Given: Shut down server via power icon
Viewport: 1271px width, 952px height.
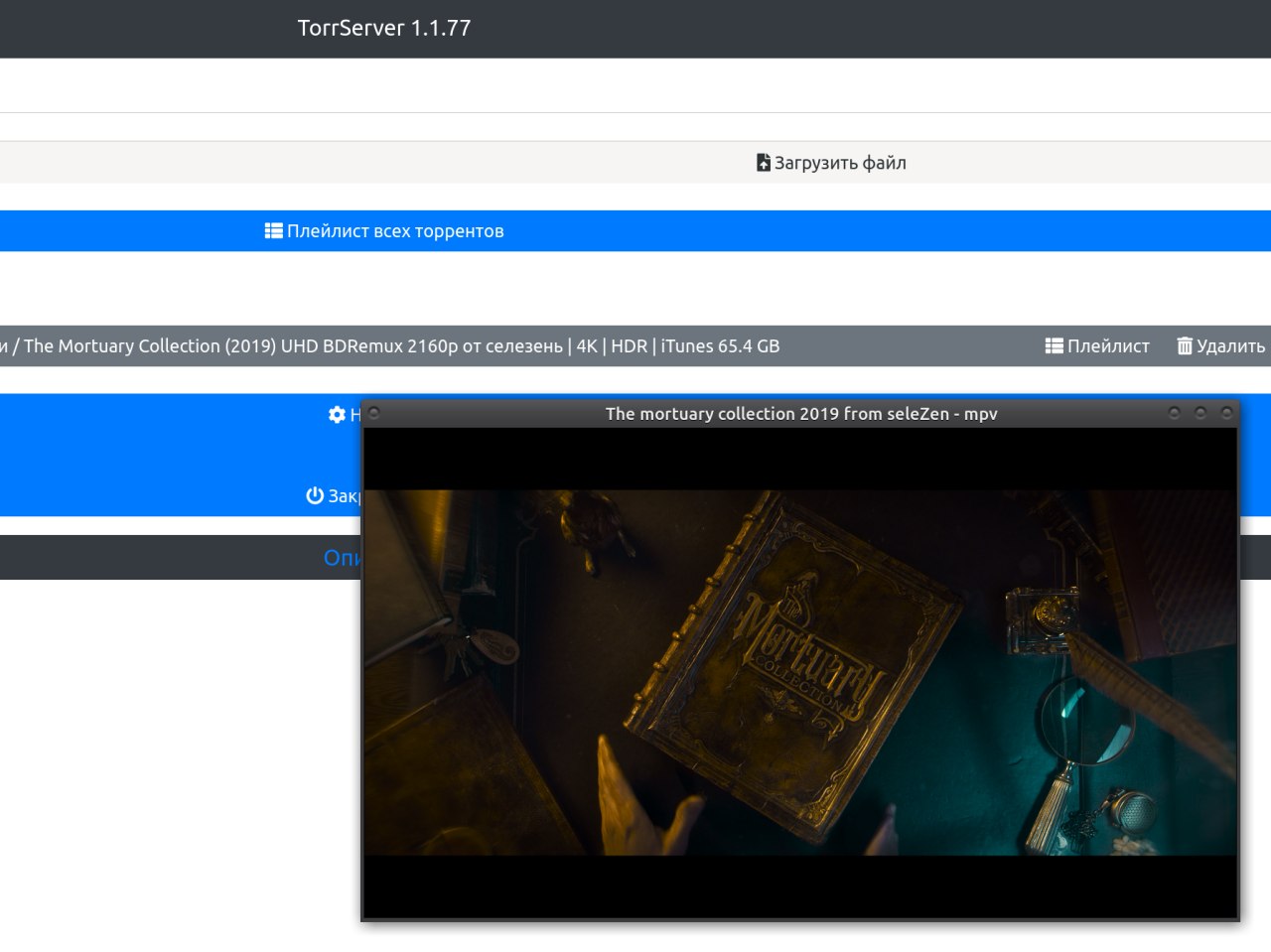Looking at the screenshot, I should [315, 495].
